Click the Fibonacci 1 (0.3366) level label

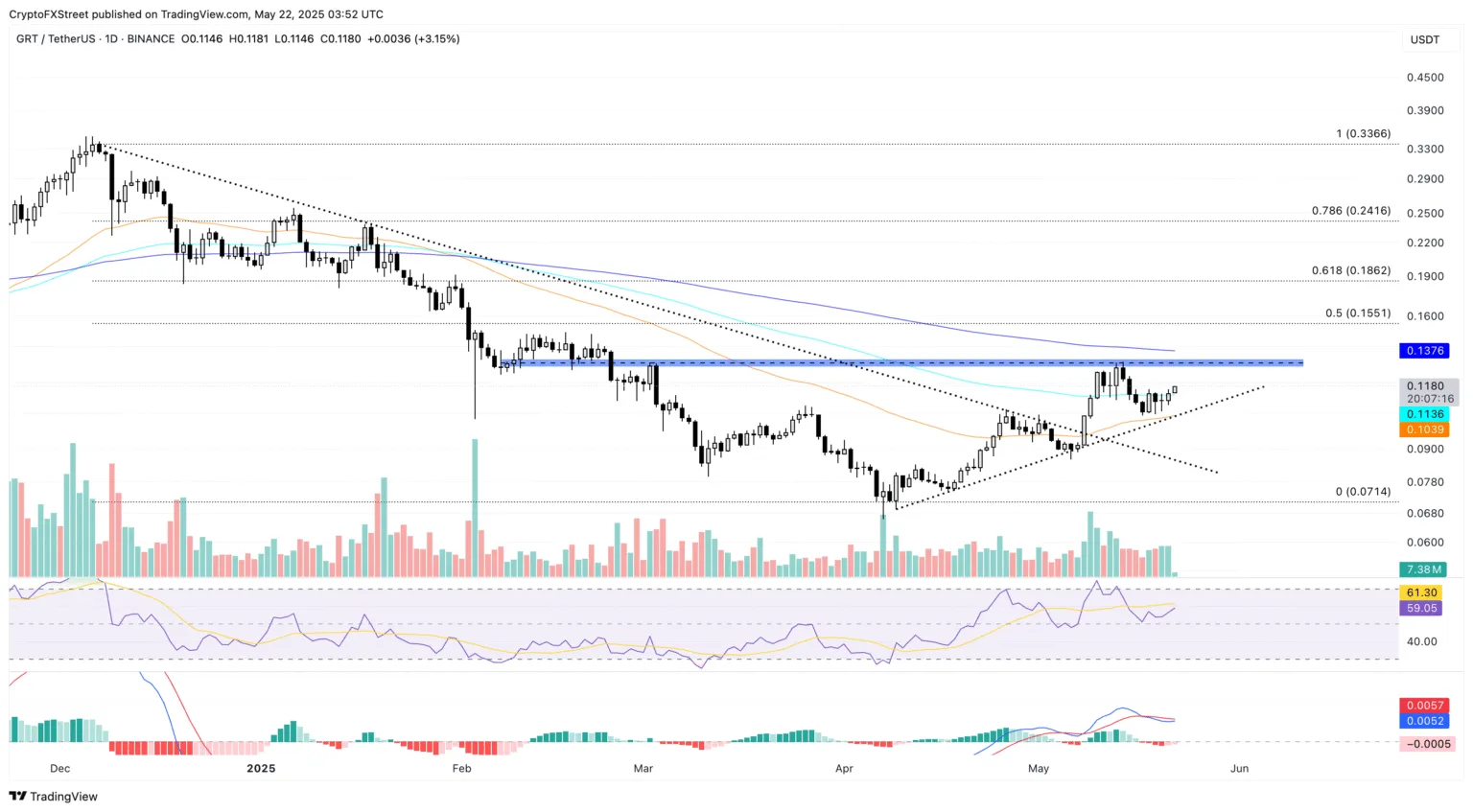point(1363,134)
